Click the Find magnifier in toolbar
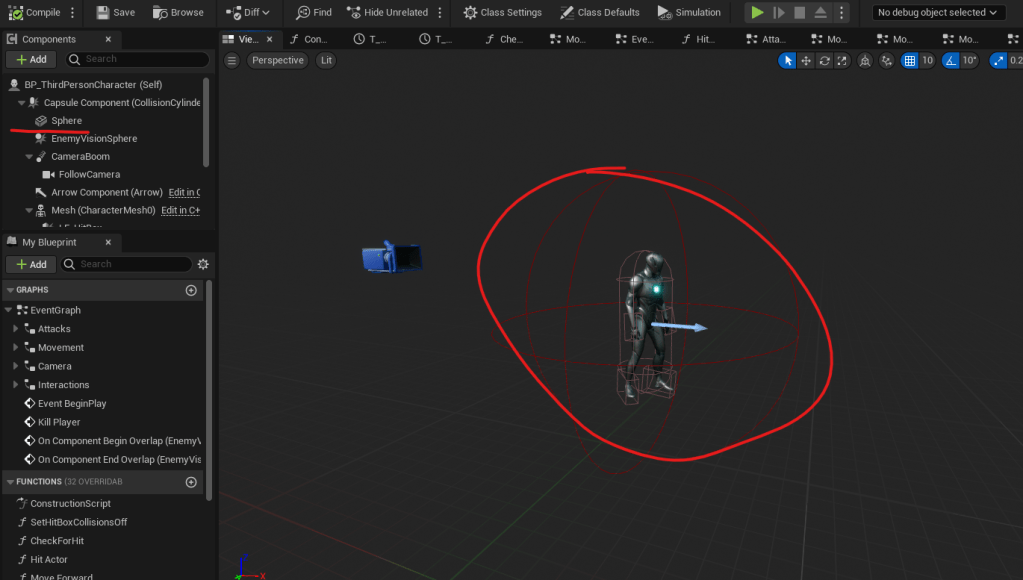The image size is (1023, 580). tap(304, 12)
